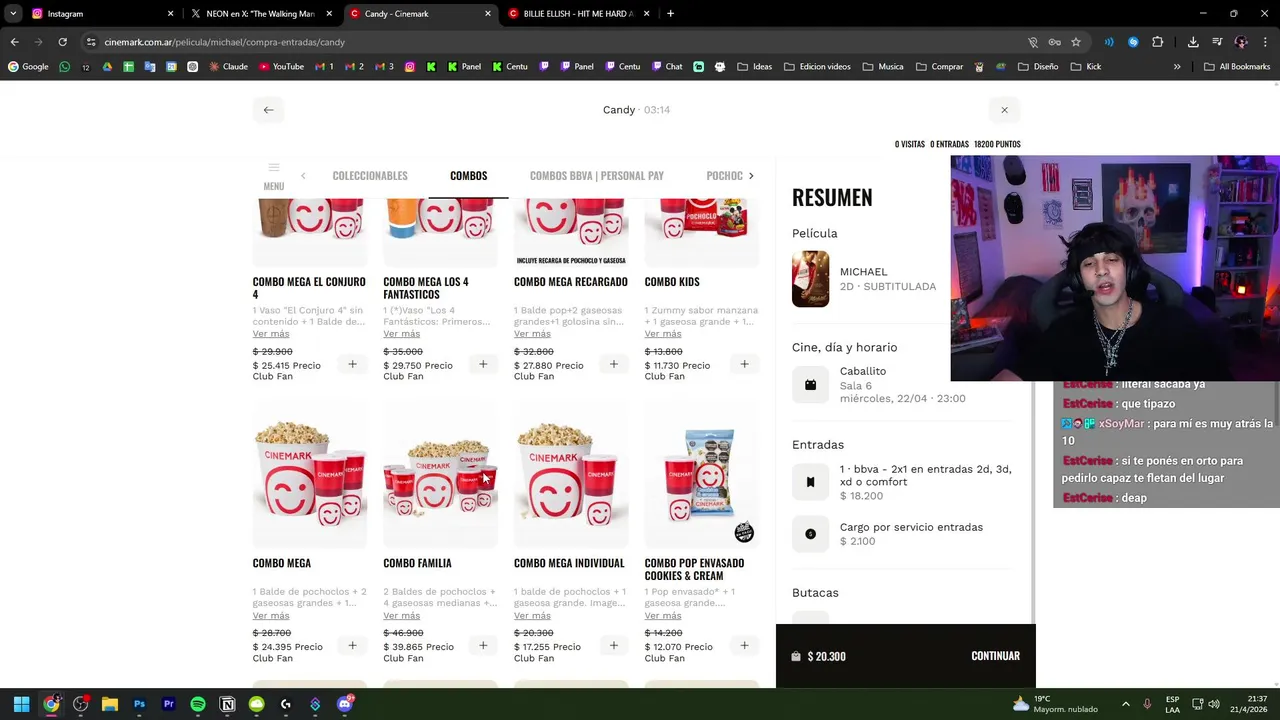Click the Michael movie poster thumbnail

[810, 279]
